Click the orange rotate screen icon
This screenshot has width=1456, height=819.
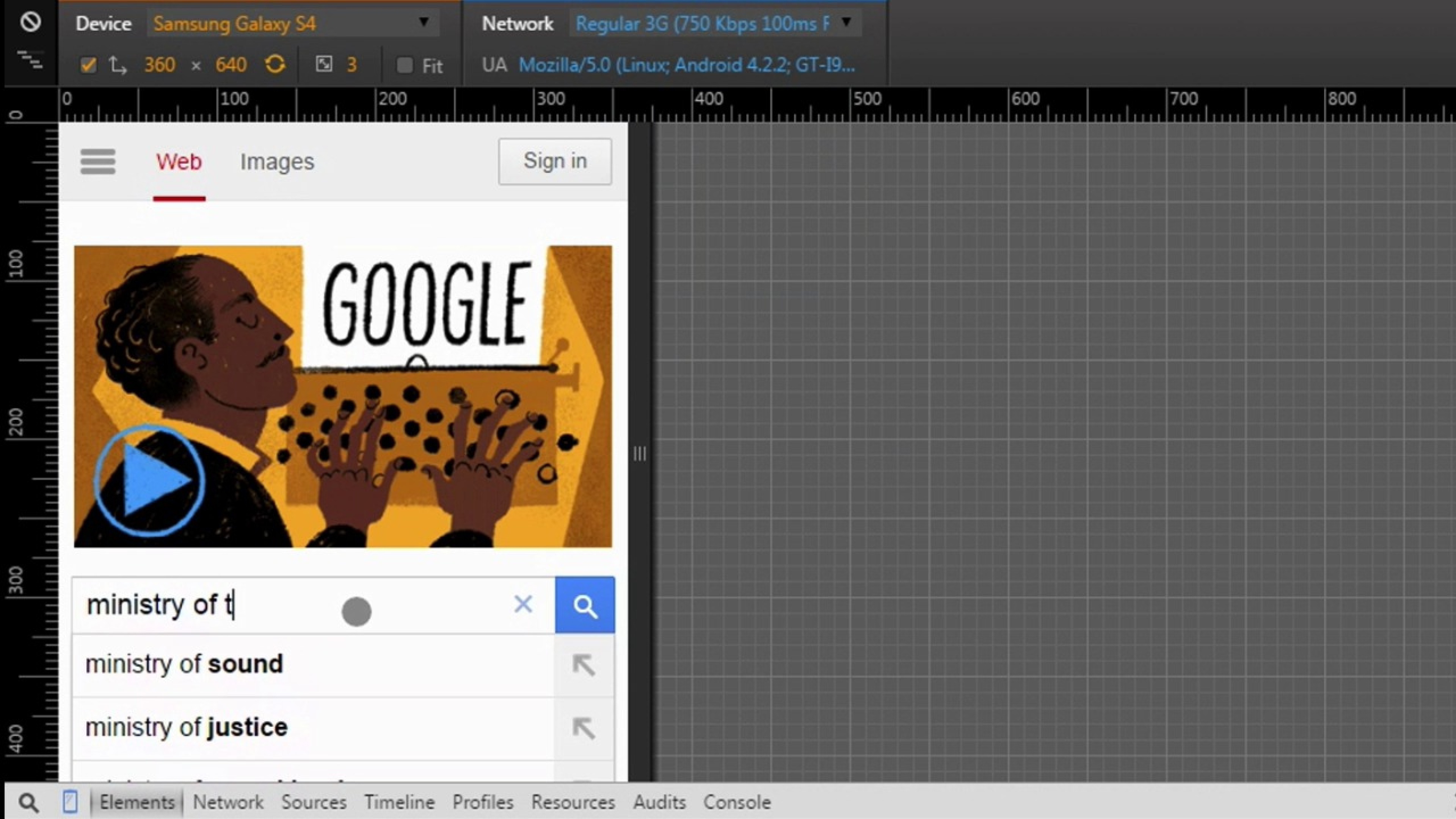tap(275, 64)
